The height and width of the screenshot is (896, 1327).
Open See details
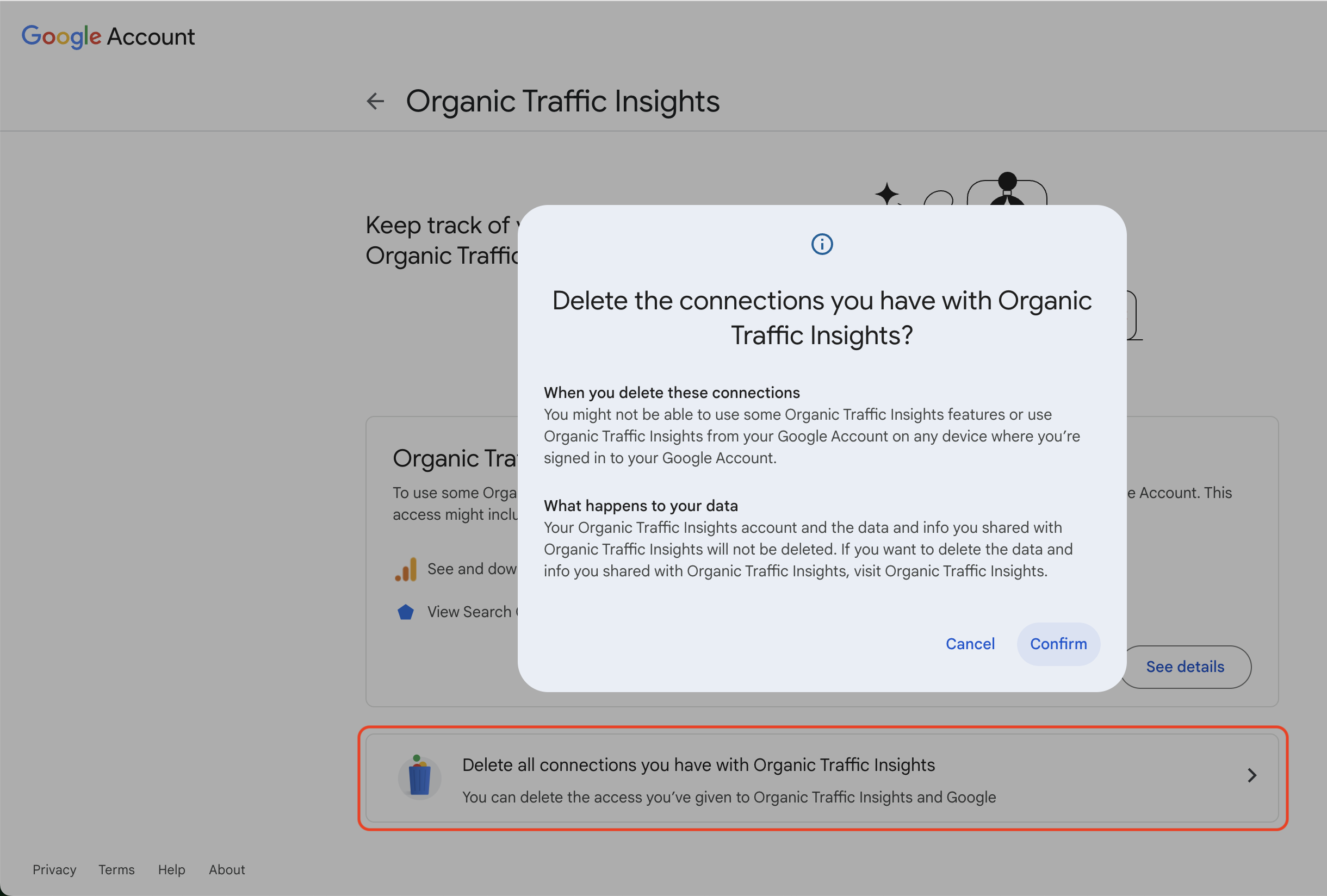coord(1186,667)
